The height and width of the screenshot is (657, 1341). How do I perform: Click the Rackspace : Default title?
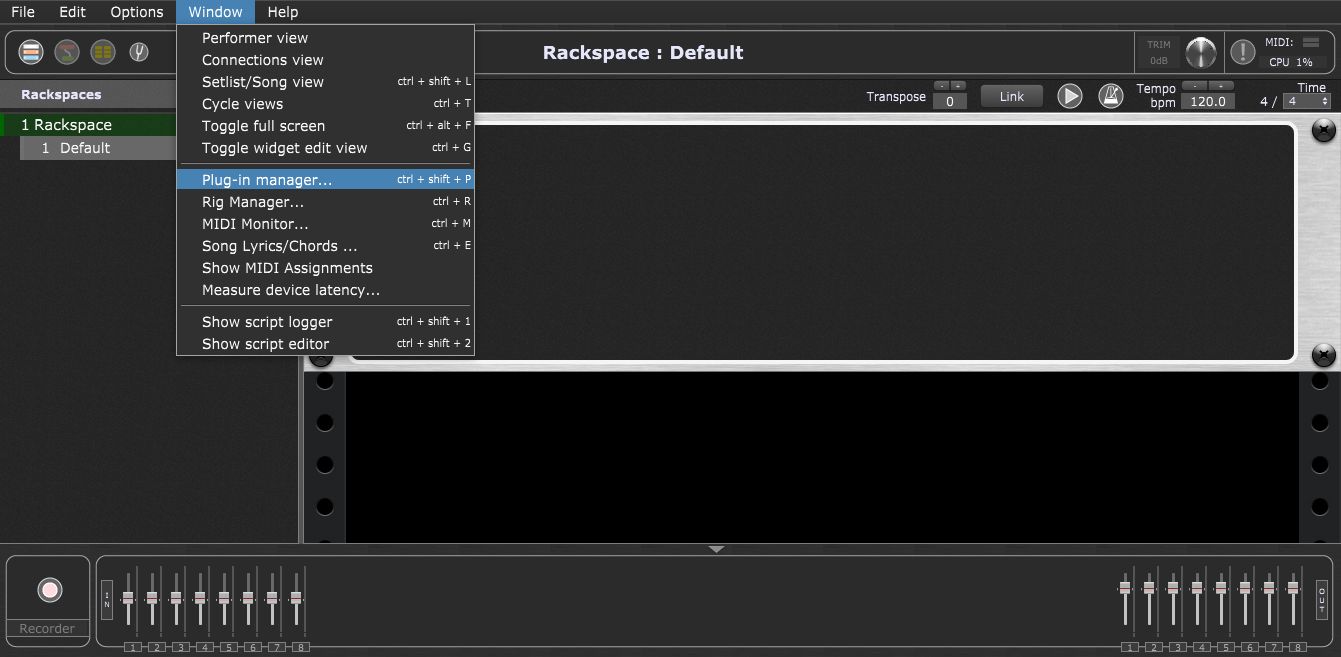tap(643, 53)
